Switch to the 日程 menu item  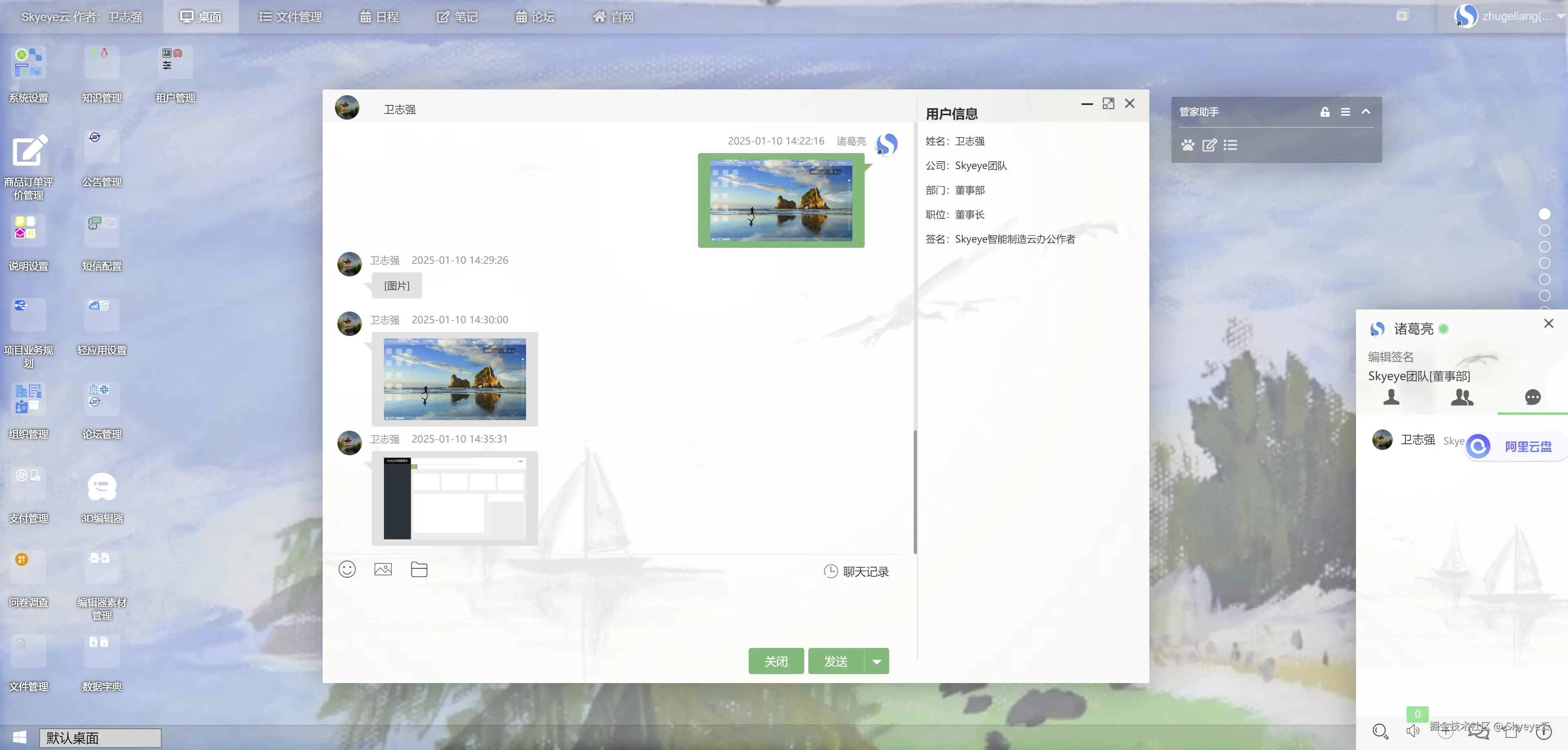click(x=379, y=17)
